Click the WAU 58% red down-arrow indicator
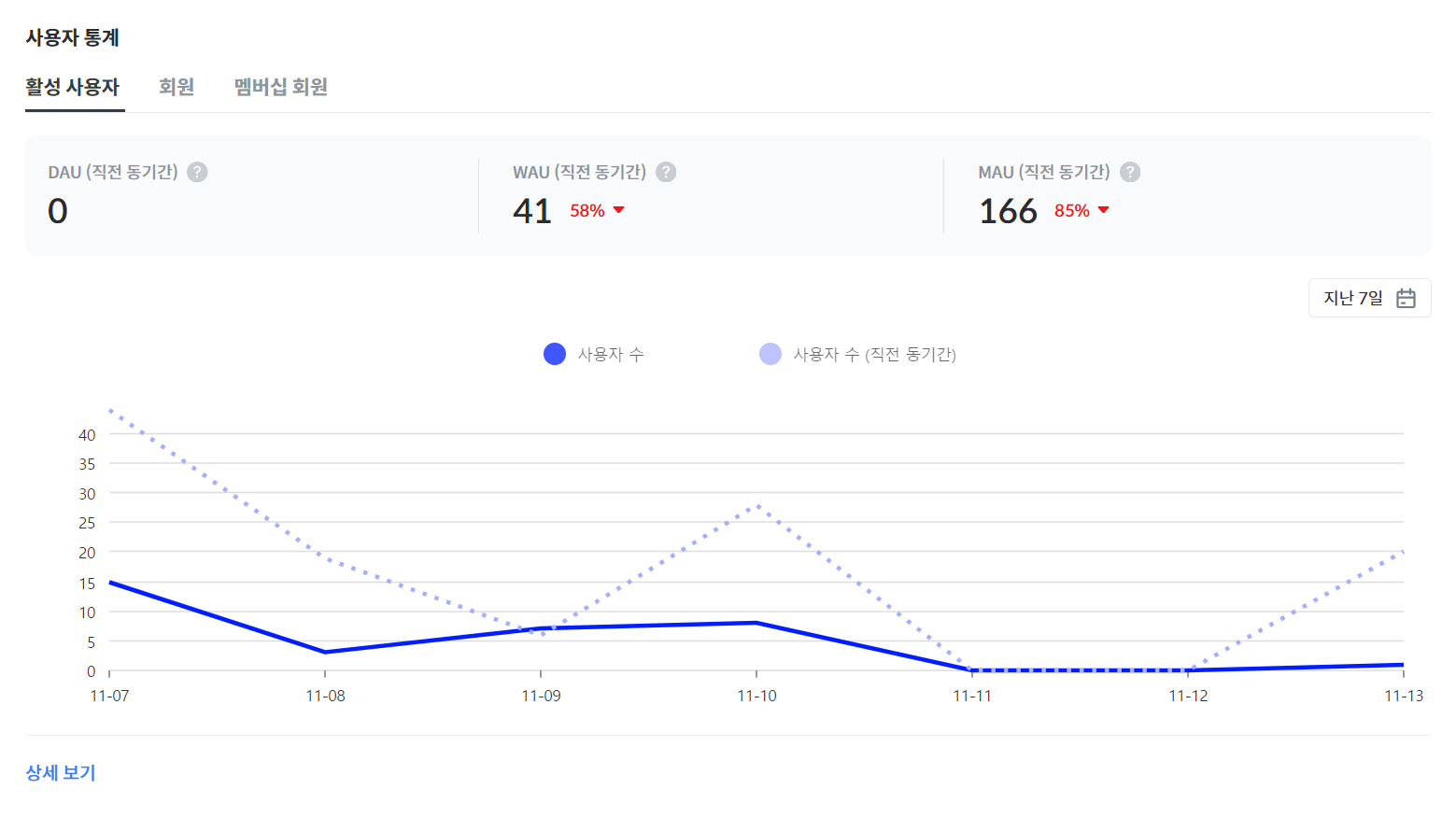The height and width of the screenshot is (817, 1456). pyautogui.click(x=618, y=210)
